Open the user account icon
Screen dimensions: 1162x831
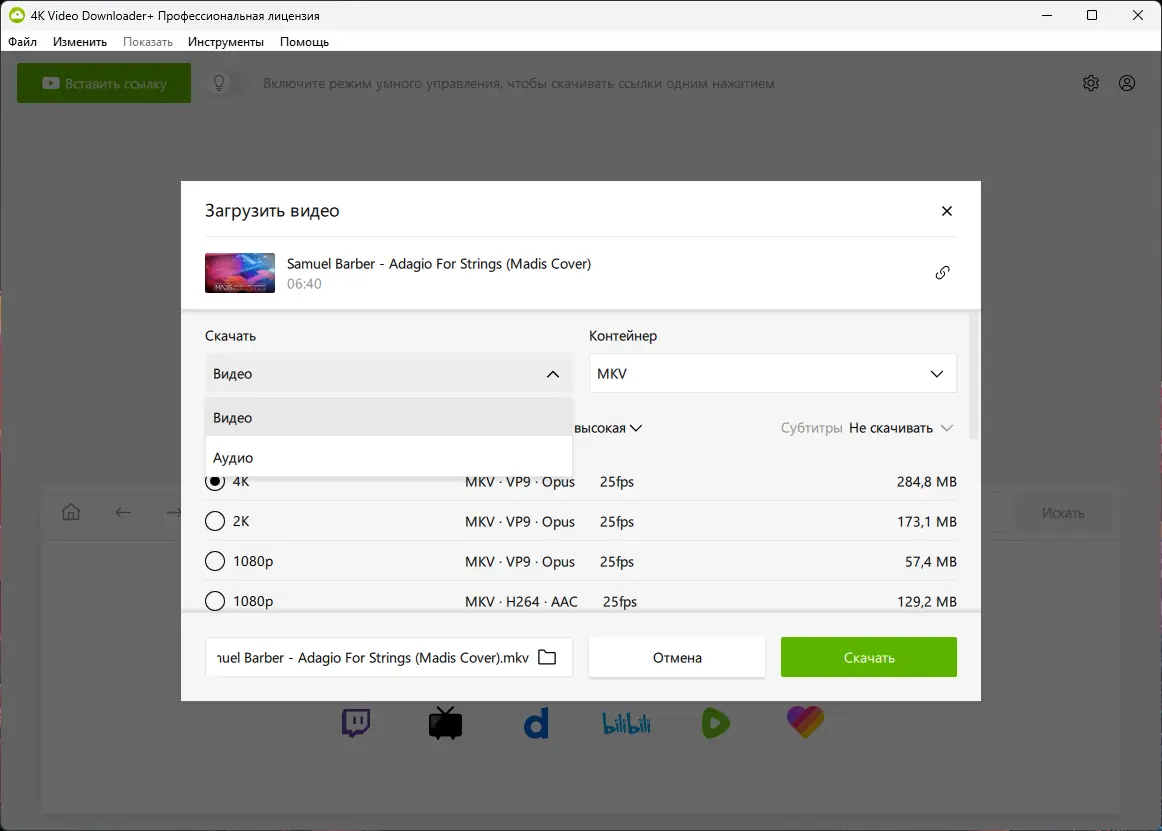click(1127, 83)
